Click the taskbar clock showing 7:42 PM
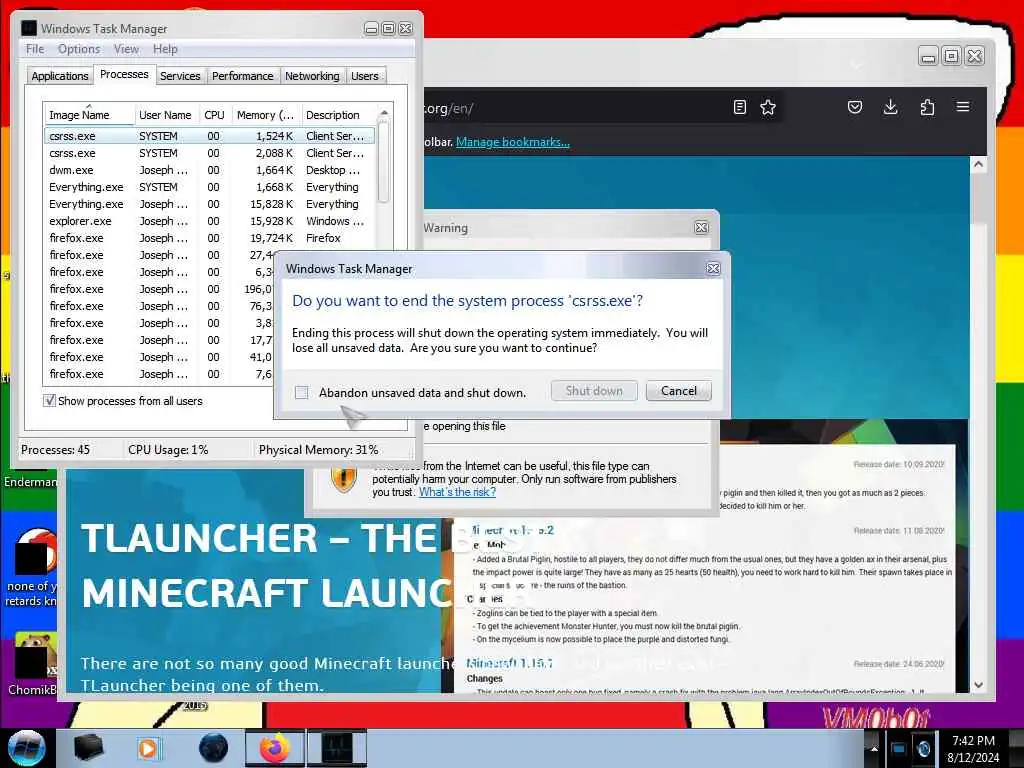Viewport: 1024px width, 768px height. coord(973,749)
